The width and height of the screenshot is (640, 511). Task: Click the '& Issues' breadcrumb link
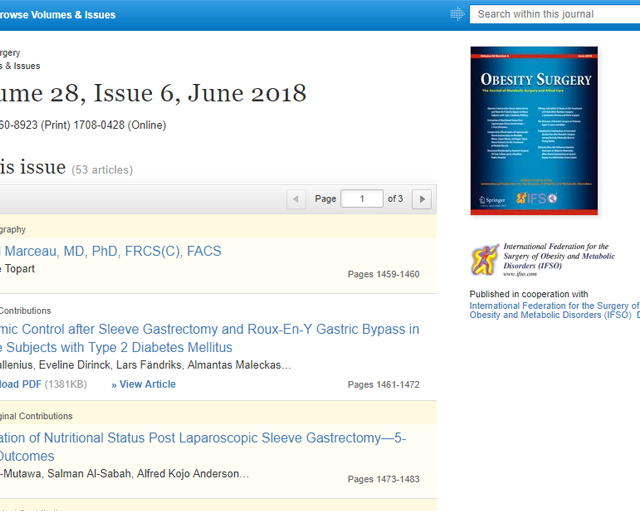coord(20,66)
